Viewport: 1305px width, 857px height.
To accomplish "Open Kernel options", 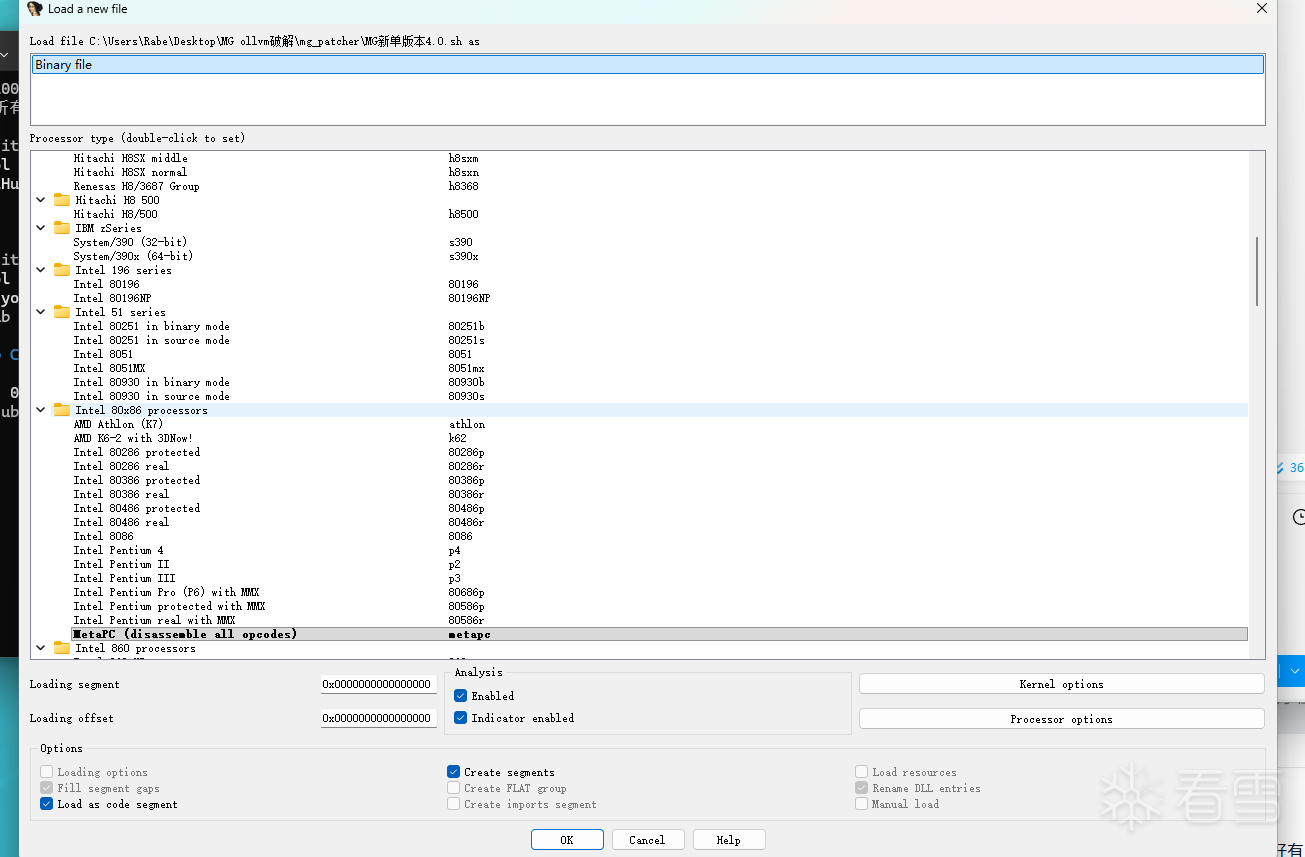I will pyautogui.click(x=1061, y=684).
